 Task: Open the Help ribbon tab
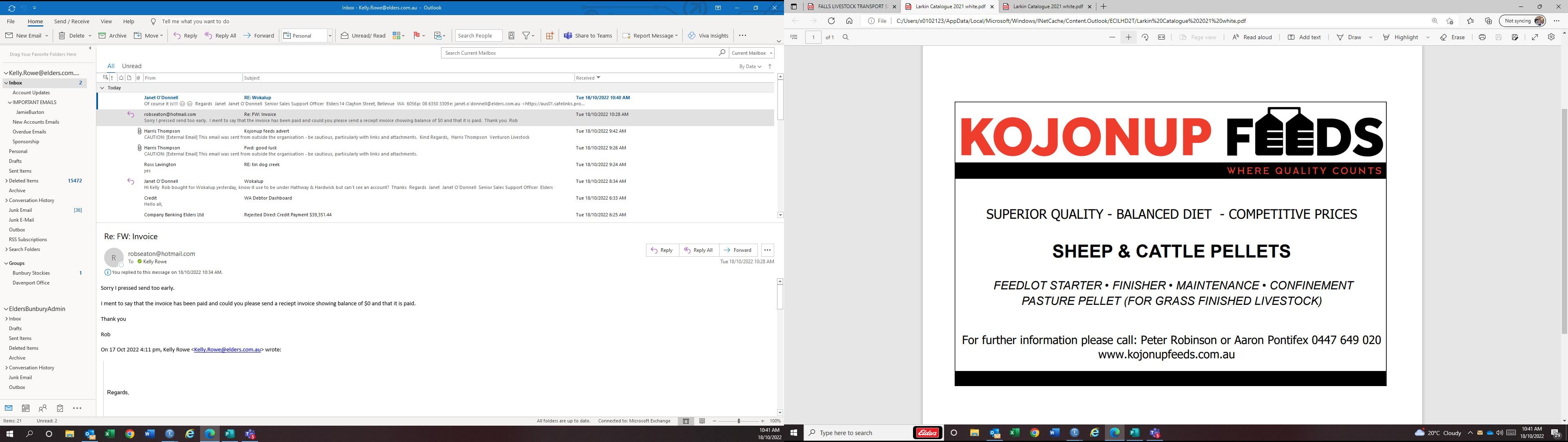(129, 21)
